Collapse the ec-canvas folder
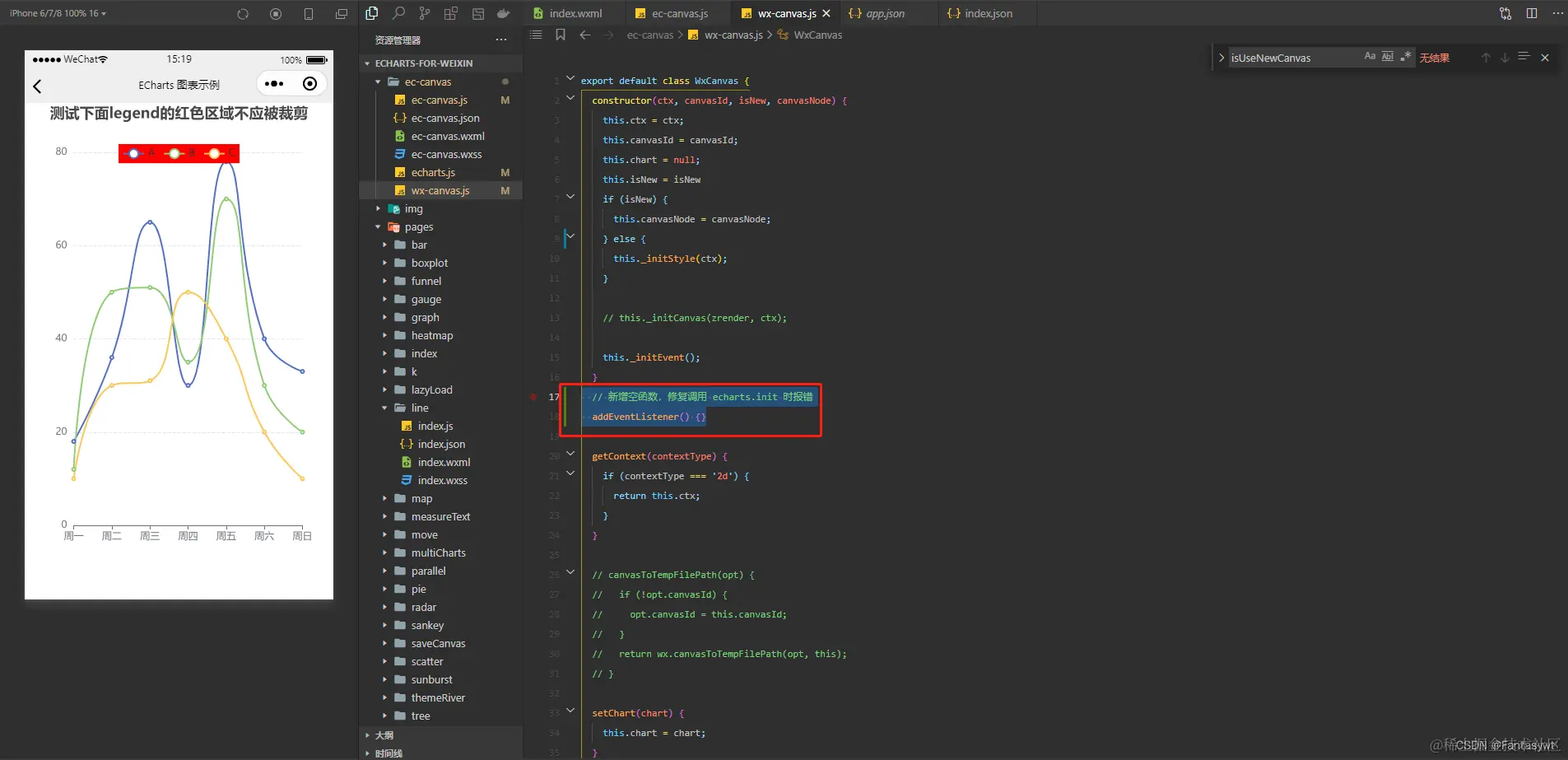 pyautogui.click(x=440, y=82)
